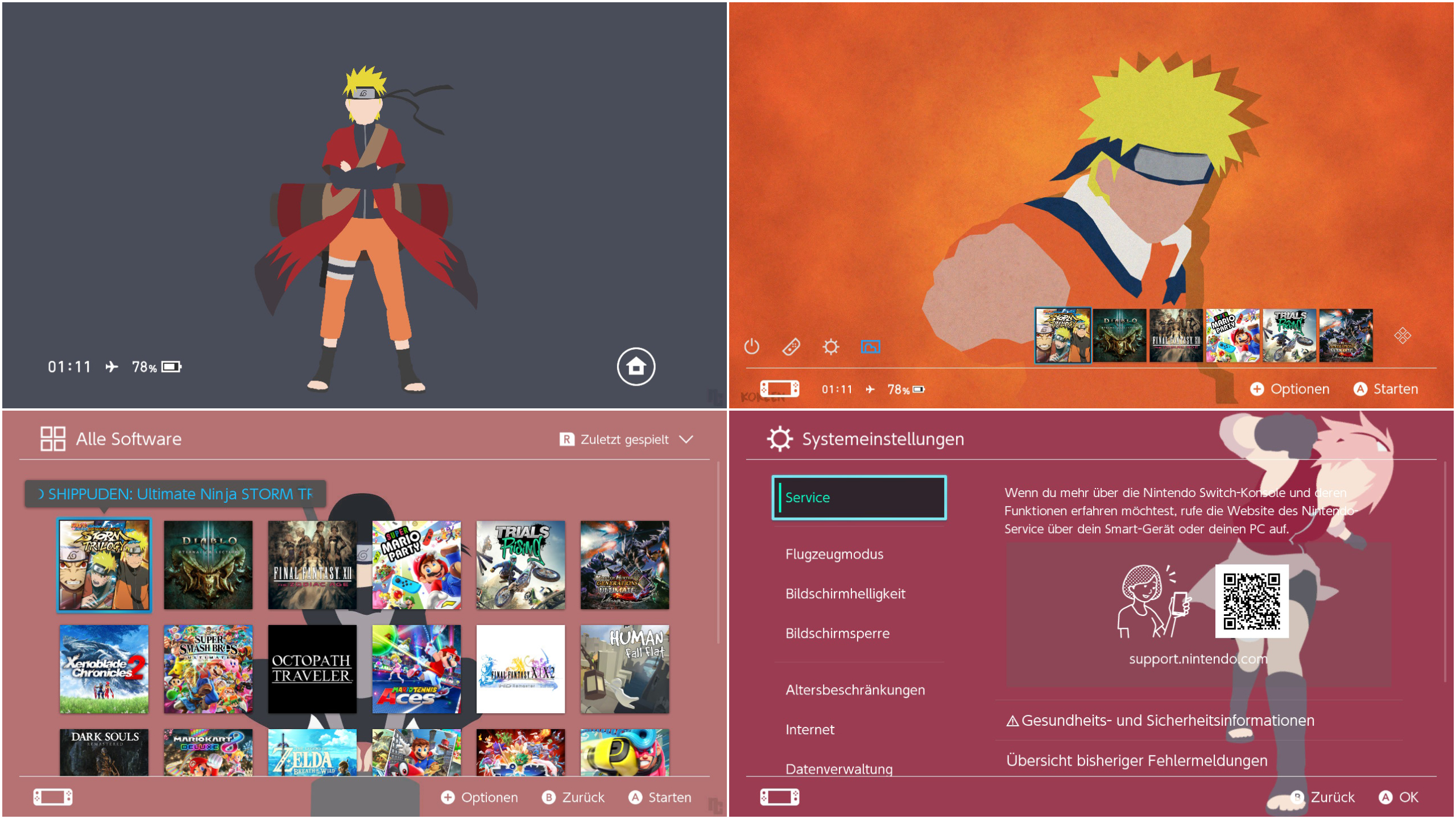The image size is (1456, 819).
Task: Click the console icon in the home screen footer
Action: pos(779,389)
